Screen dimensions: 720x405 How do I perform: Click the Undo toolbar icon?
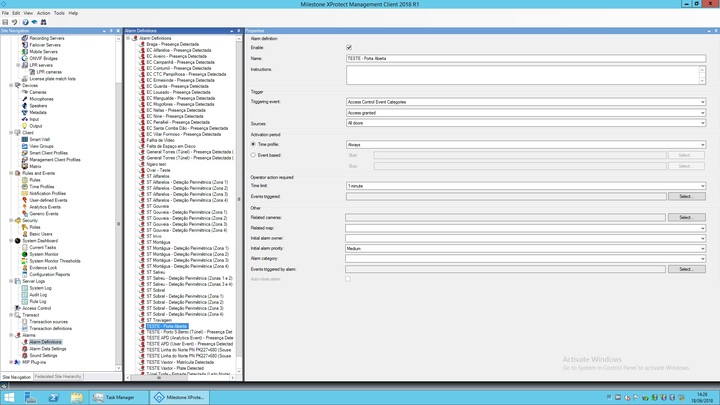15,22
